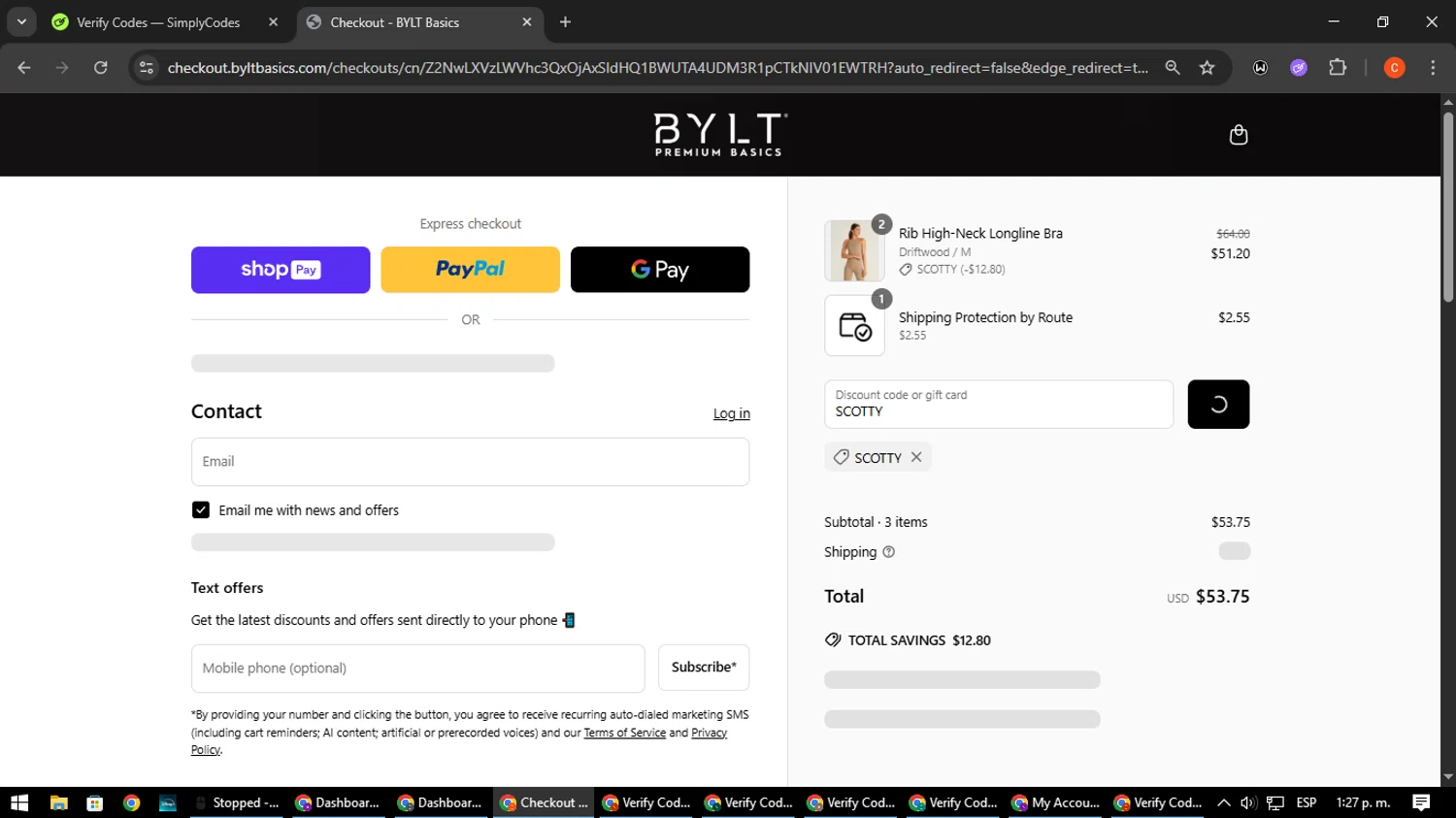Viewport: 1456px width, 818px height.
Task: Pay with Shop Pay express checkout
Action: click(x=281, y=270)
